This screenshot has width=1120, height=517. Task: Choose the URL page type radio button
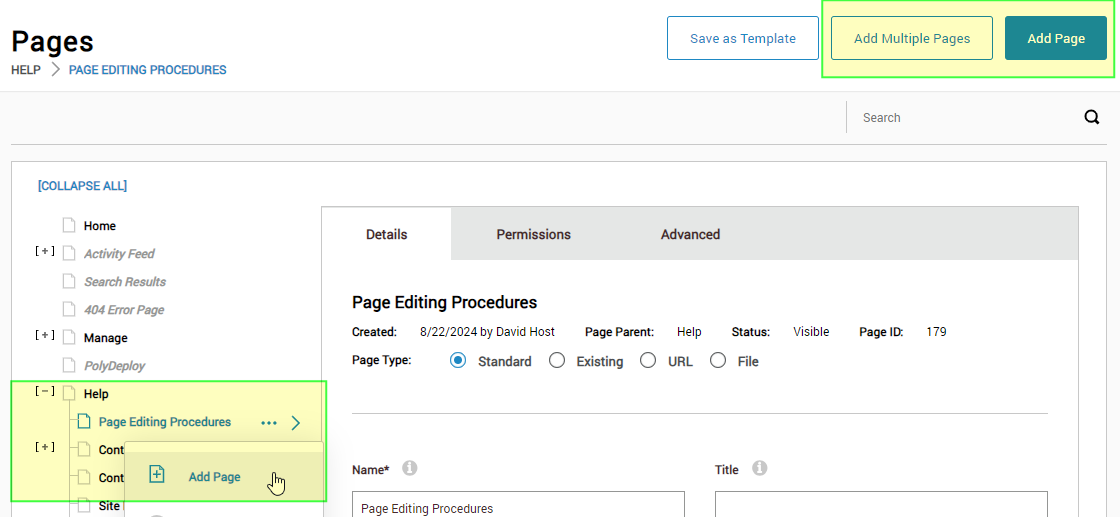(x=648, y=361)
